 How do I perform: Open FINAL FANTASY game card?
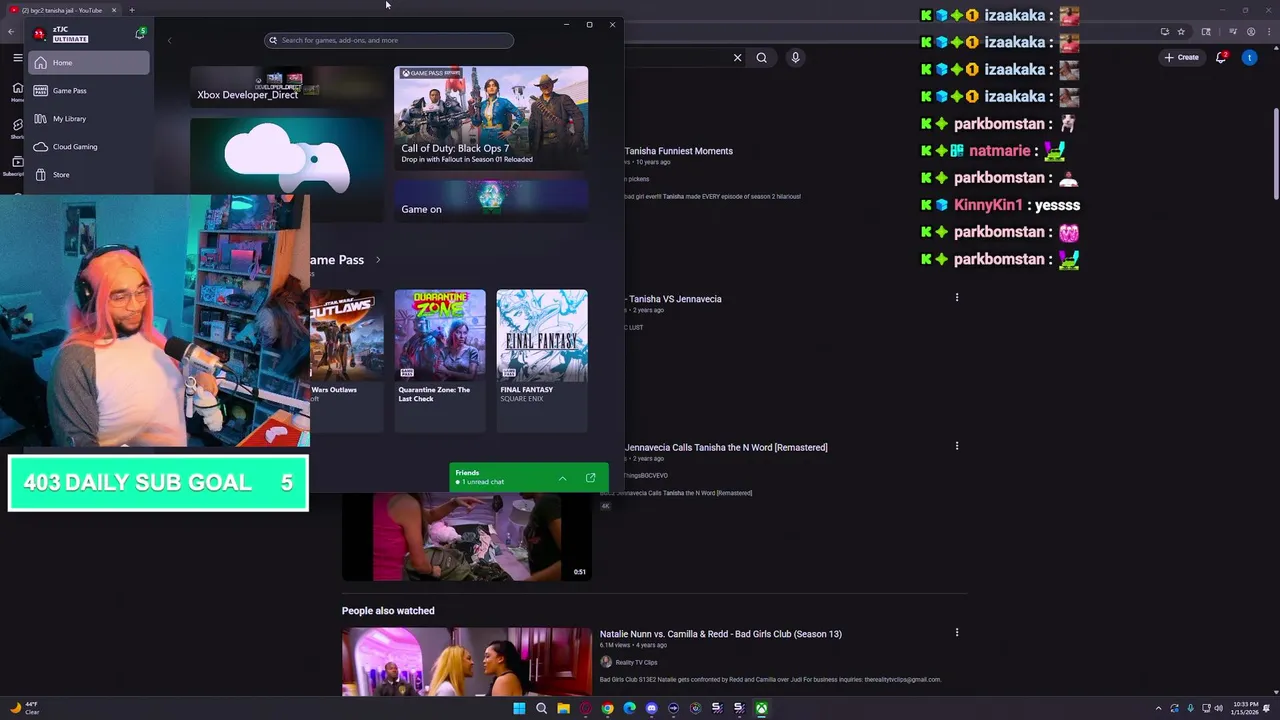[542, 361]
